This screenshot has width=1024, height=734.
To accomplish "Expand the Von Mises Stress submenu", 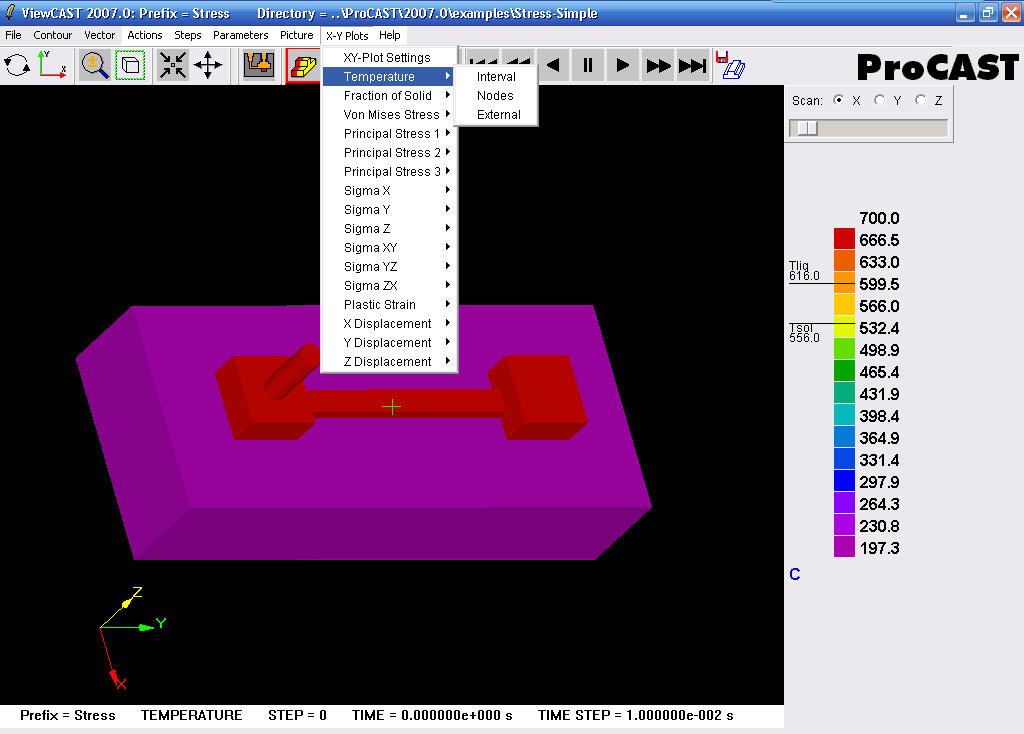I will point(389,114).
